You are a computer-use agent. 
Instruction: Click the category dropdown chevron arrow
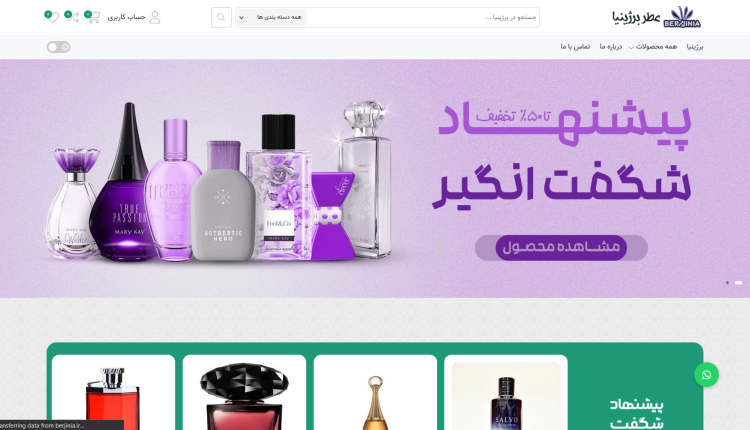[x=242, y=18]
